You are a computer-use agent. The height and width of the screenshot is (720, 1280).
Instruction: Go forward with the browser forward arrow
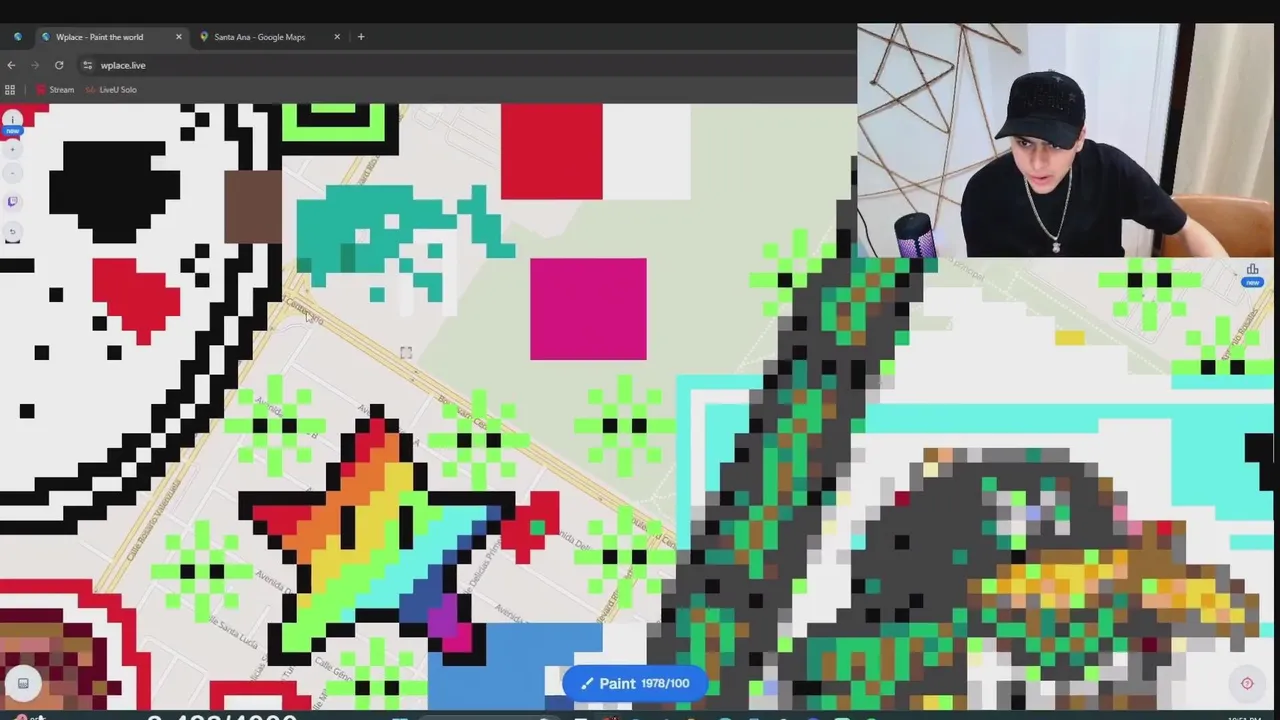(35, 65)
